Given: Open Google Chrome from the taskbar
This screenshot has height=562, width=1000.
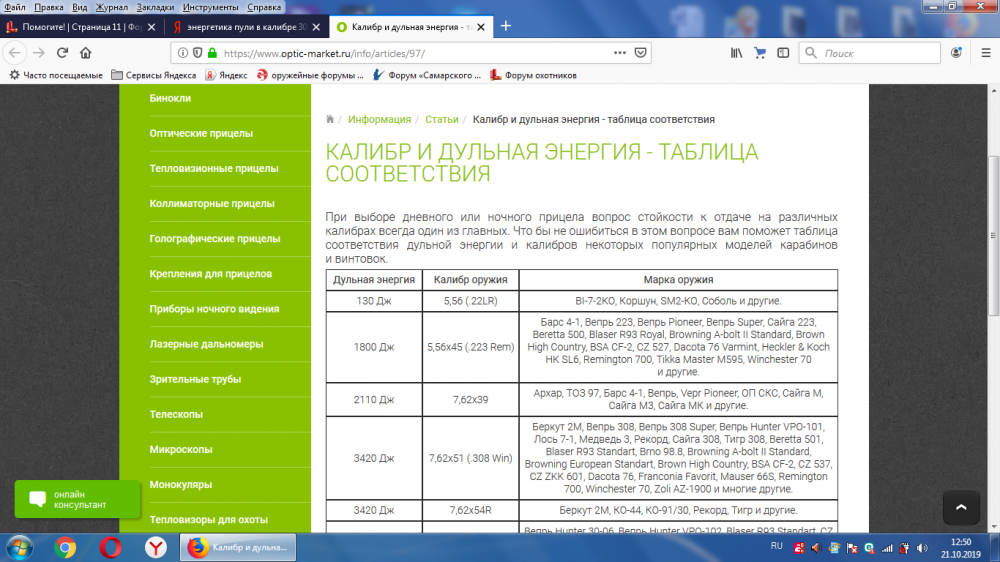Looking at the screenshot, I should click(66, 547).
